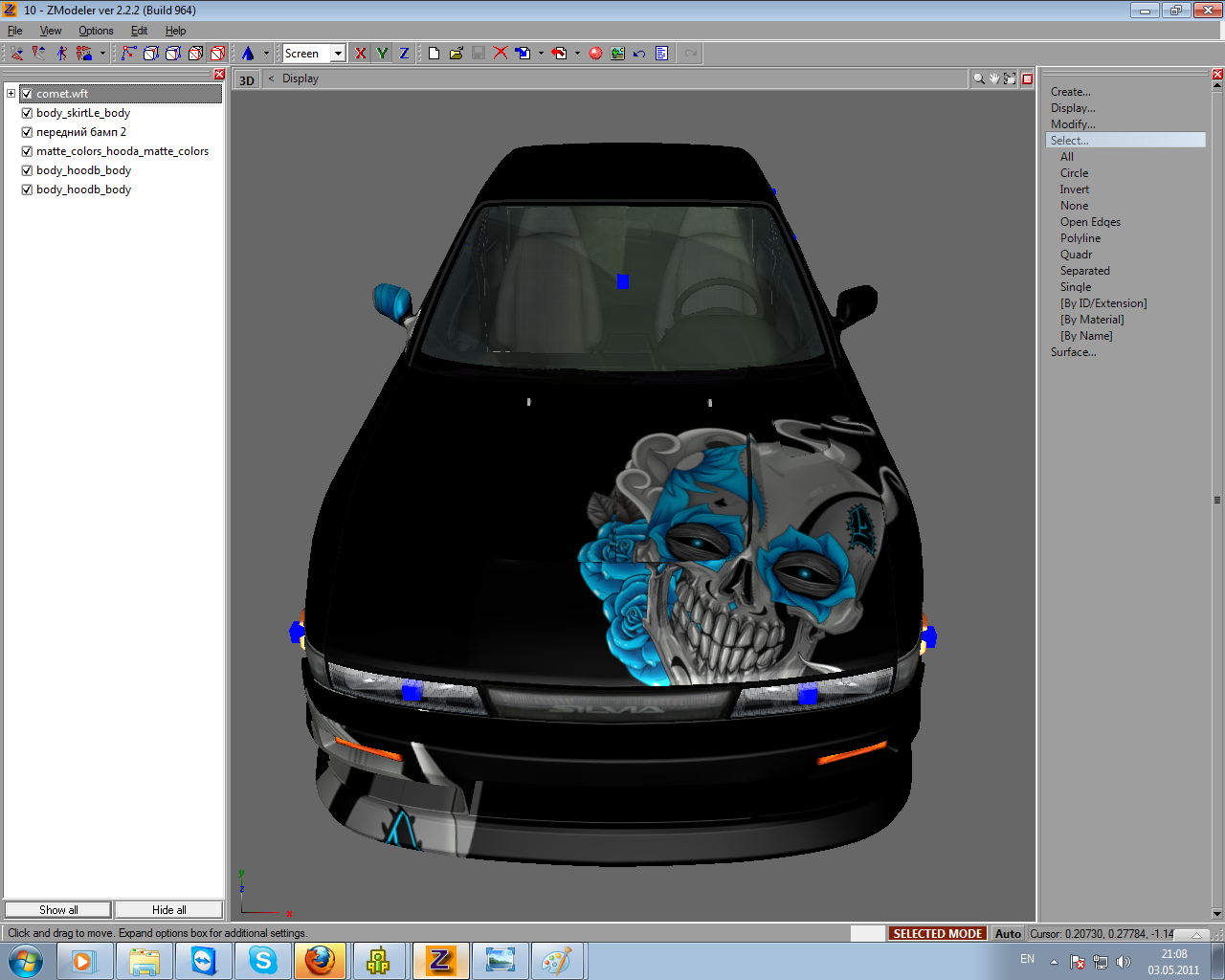Screen dimensions: 1225x980
Task: Open a file using folder icon
Action: (x=457, y=54)
